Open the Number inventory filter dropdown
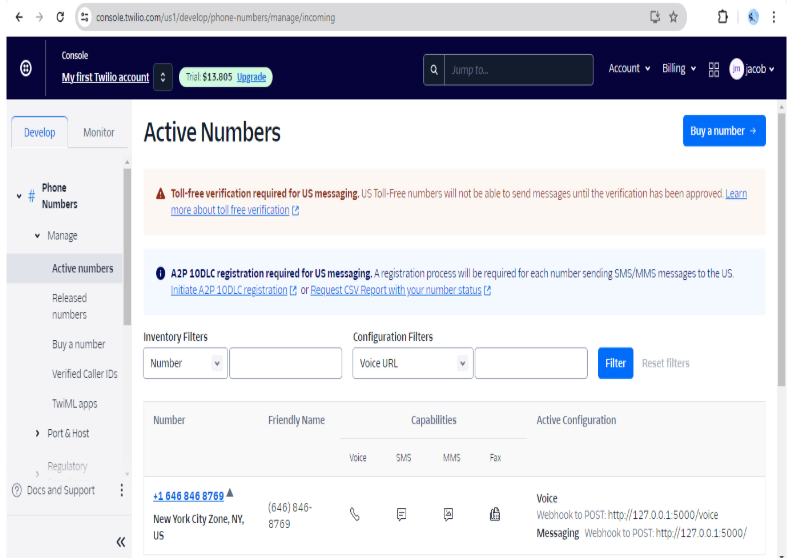 coord(185,363)
